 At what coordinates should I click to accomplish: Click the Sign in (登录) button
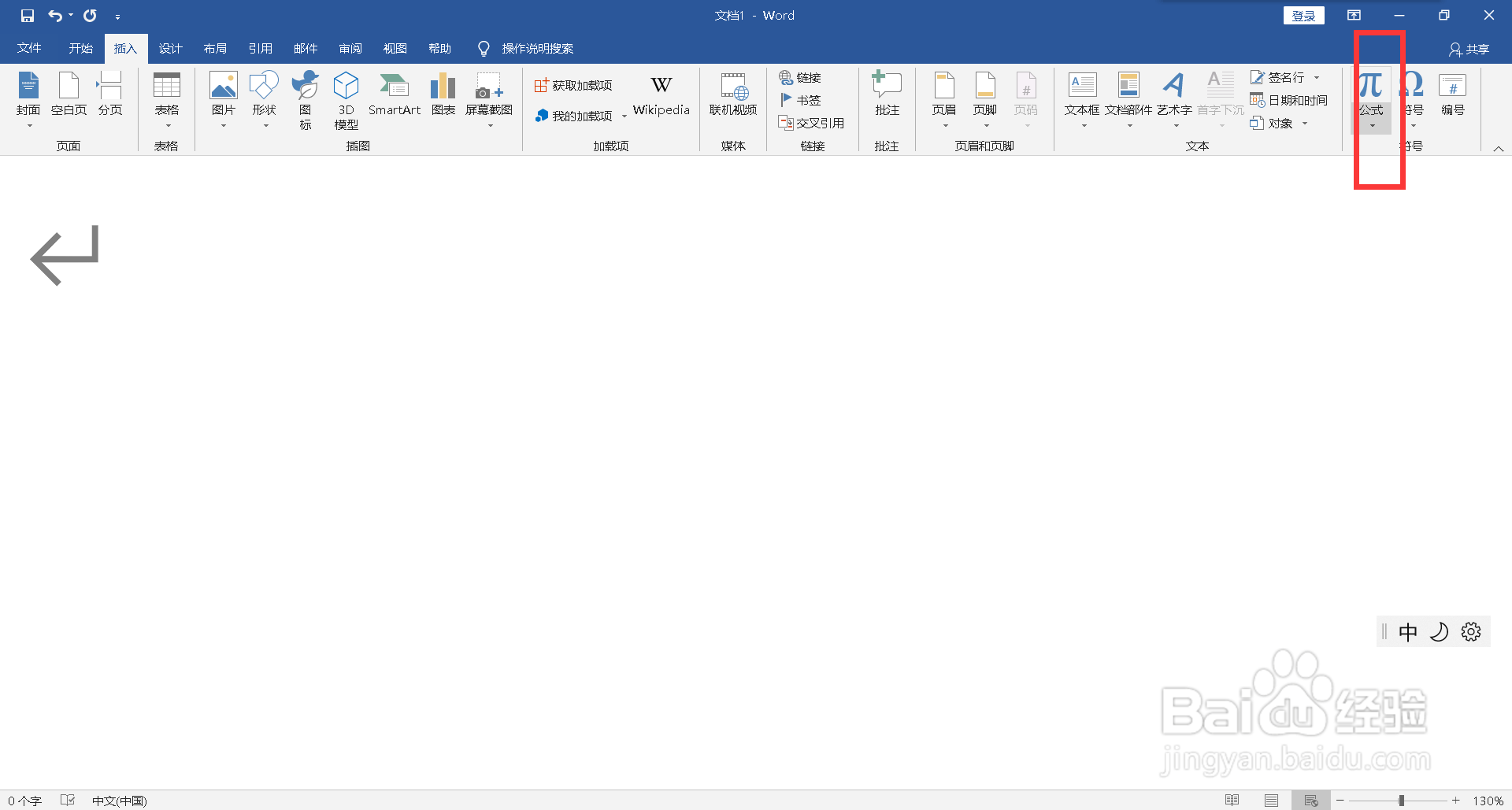click(1303, 16)
